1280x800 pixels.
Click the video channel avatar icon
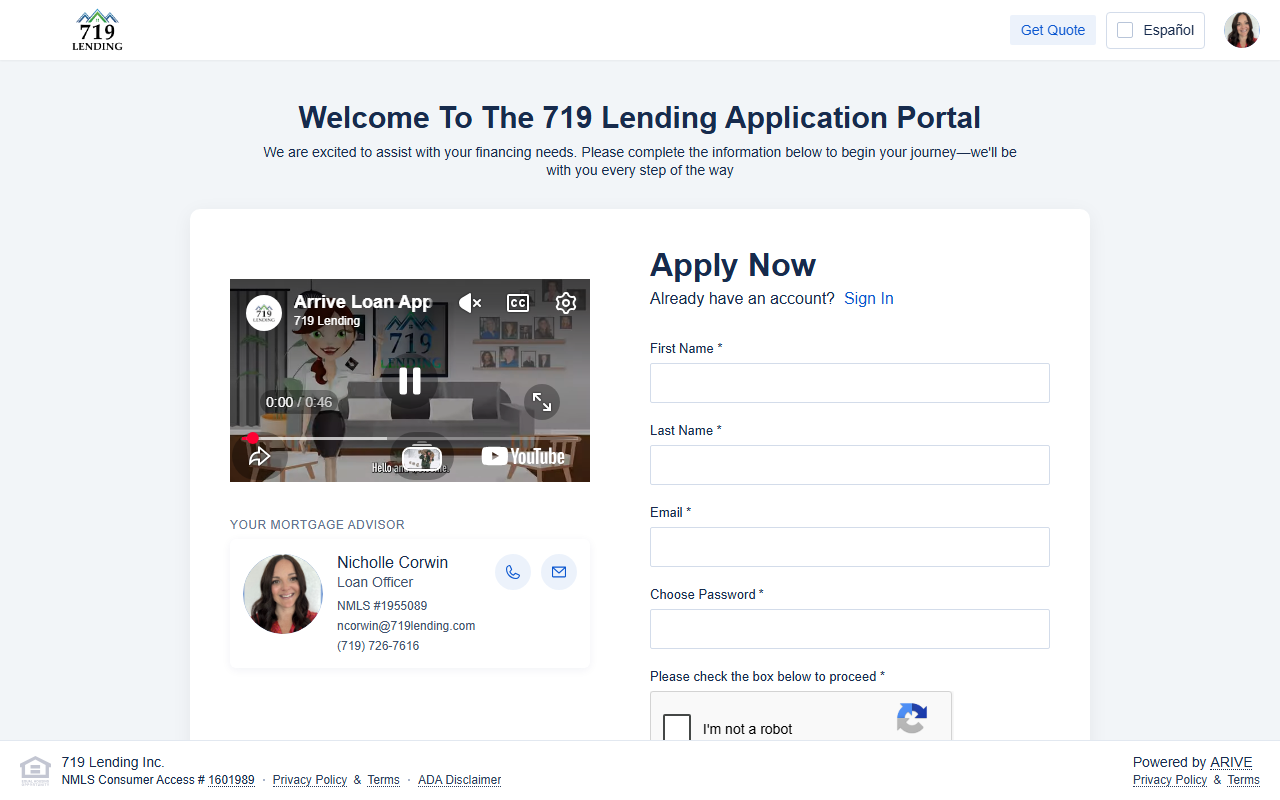point(264,312)
